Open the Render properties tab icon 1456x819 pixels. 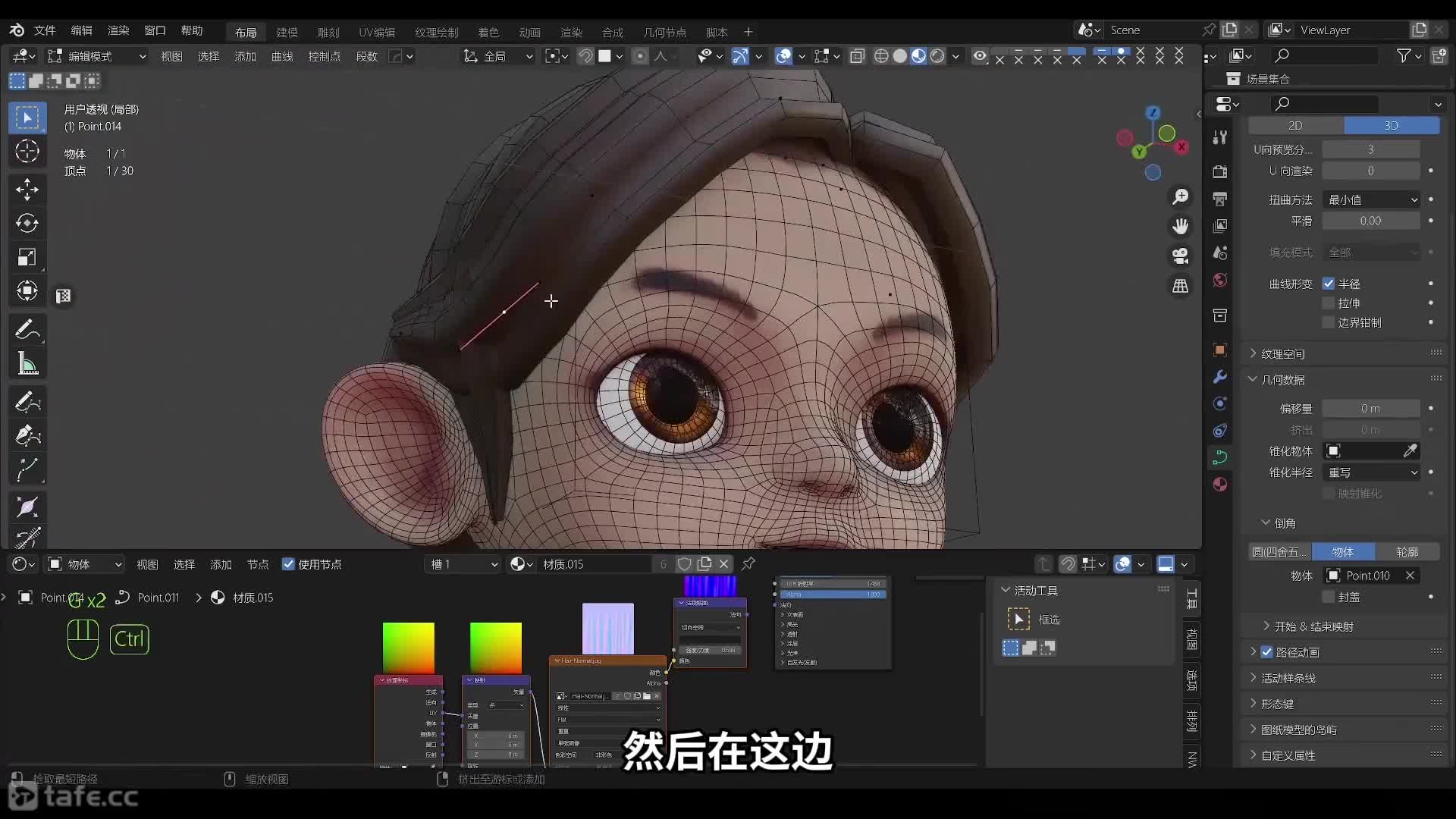click(x=1220, y=171)
